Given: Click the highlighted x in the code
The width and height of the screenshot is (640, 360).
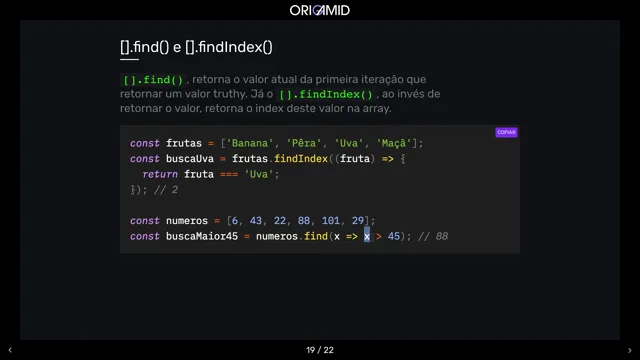Looking at the screenshot, I should 367,236.
